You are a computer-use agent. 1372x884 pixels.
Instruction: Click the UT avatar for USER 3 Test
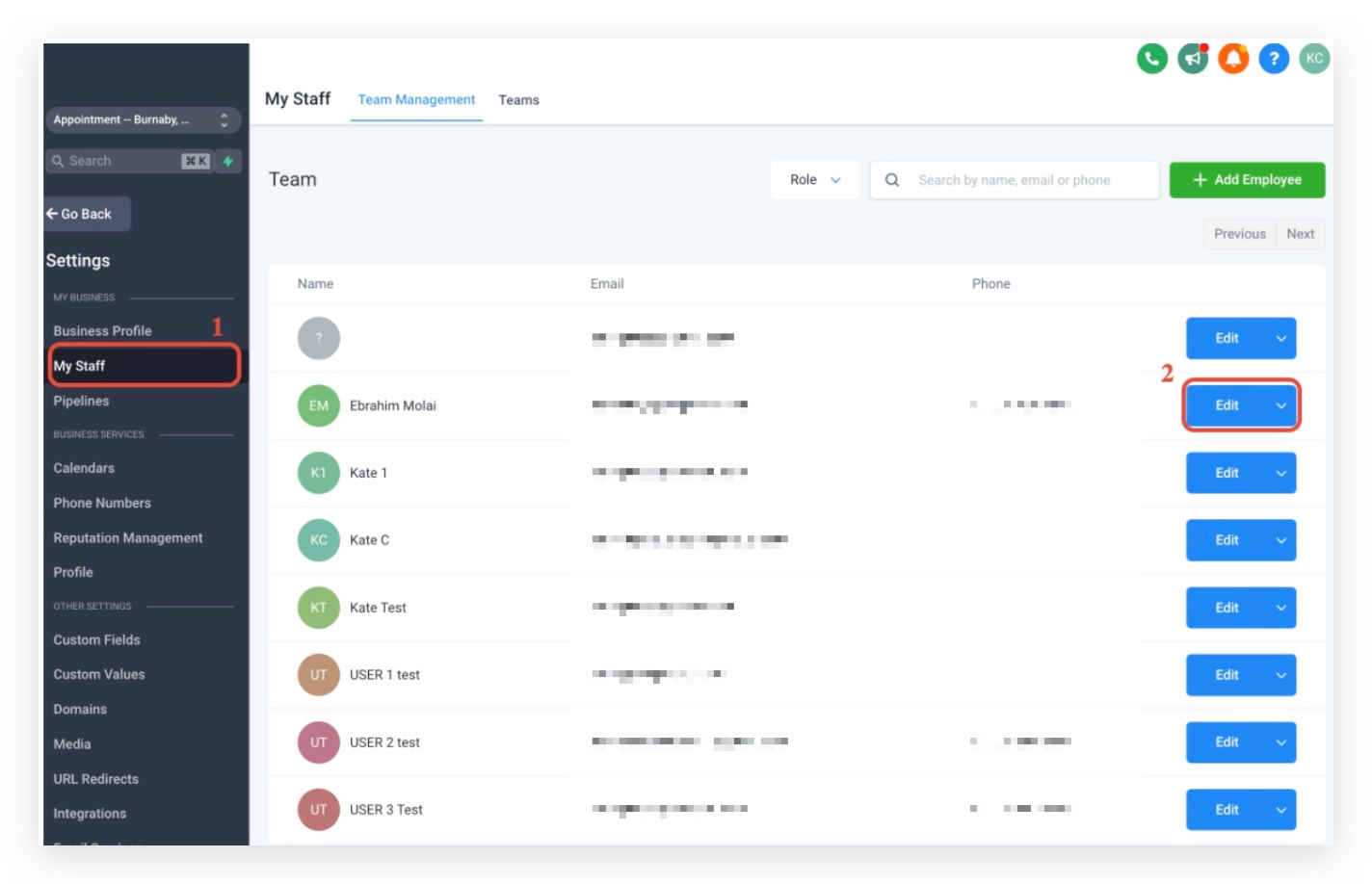[319, 810]
